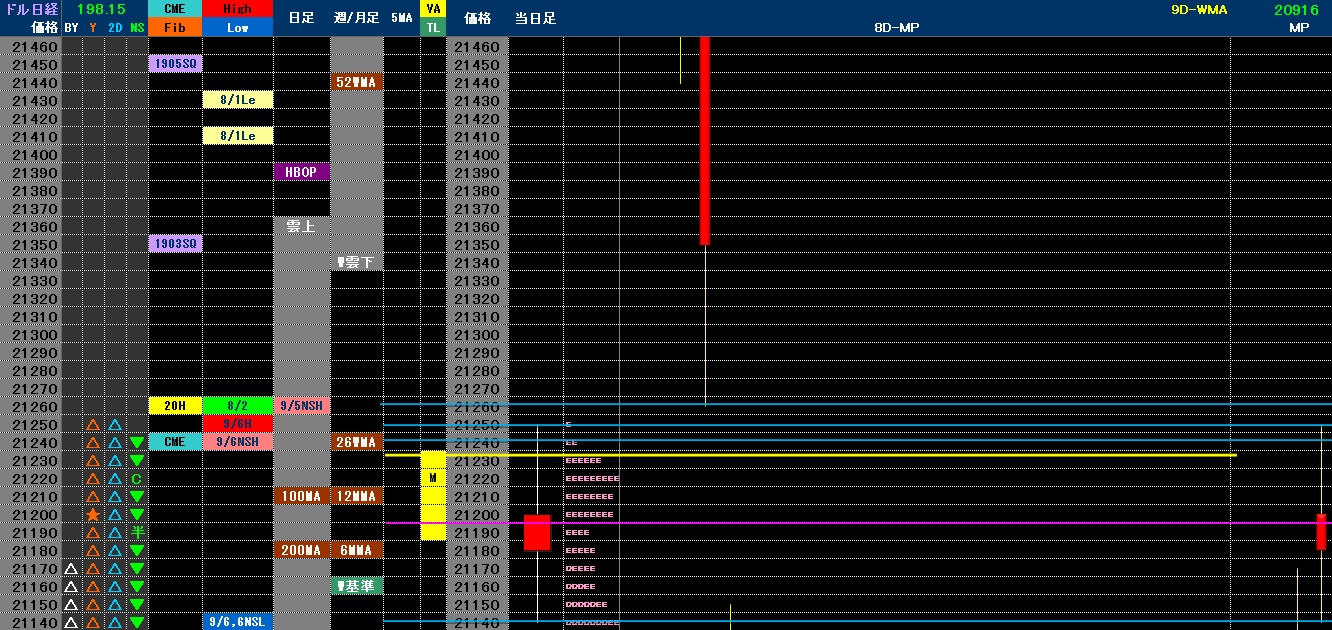Click the brown 52WMA cell
Screen dimensions: 1332x630
point(356,82)
